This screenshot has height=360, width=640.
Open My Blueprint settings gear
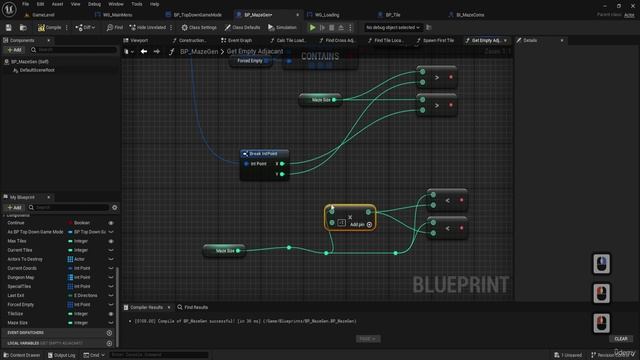(x=115, y=207)
